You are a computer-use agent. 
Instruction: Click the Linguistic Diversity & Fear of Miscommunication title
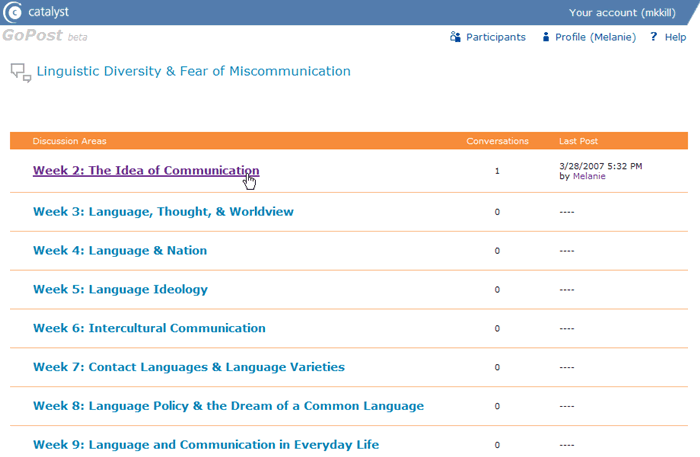[x=194, y=72]
